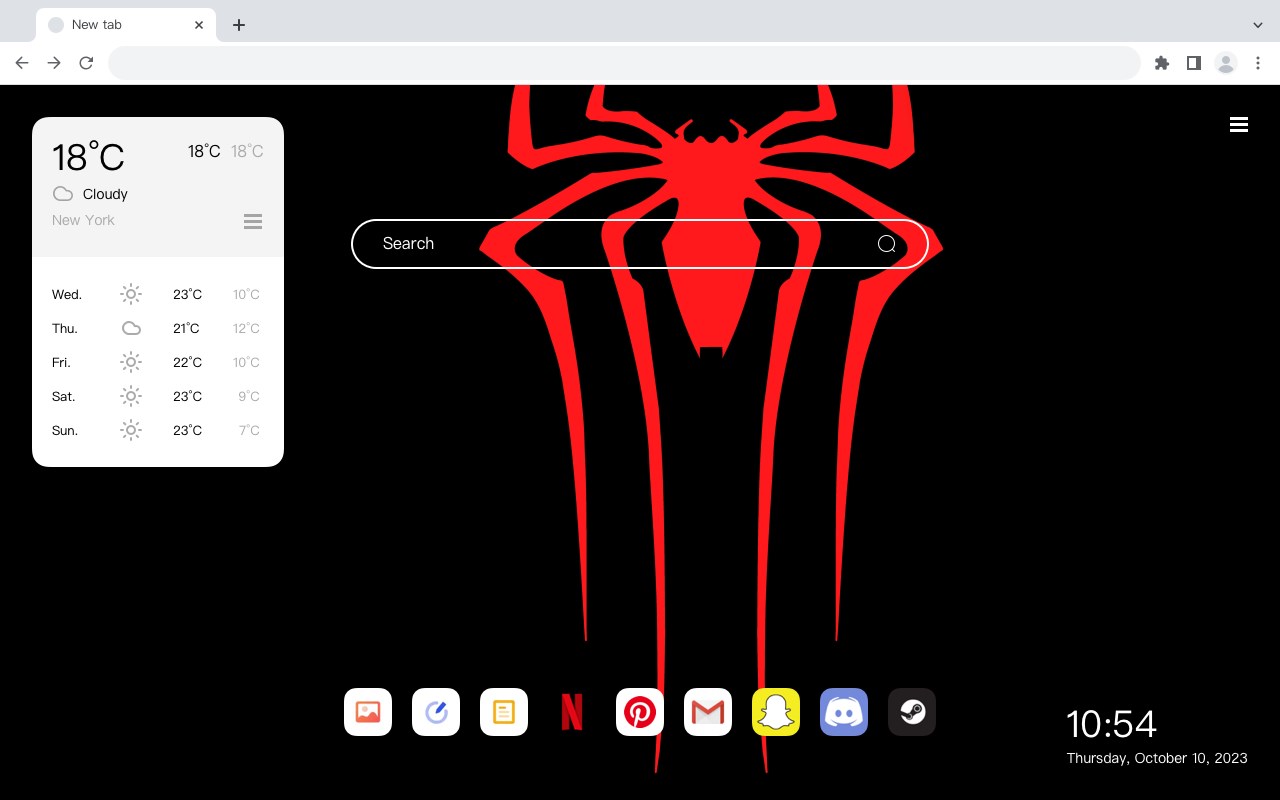Viewport: 1280px width, 800px height.
Task: Launch the Pinterest shortcut
Action: tap(640, 712)
